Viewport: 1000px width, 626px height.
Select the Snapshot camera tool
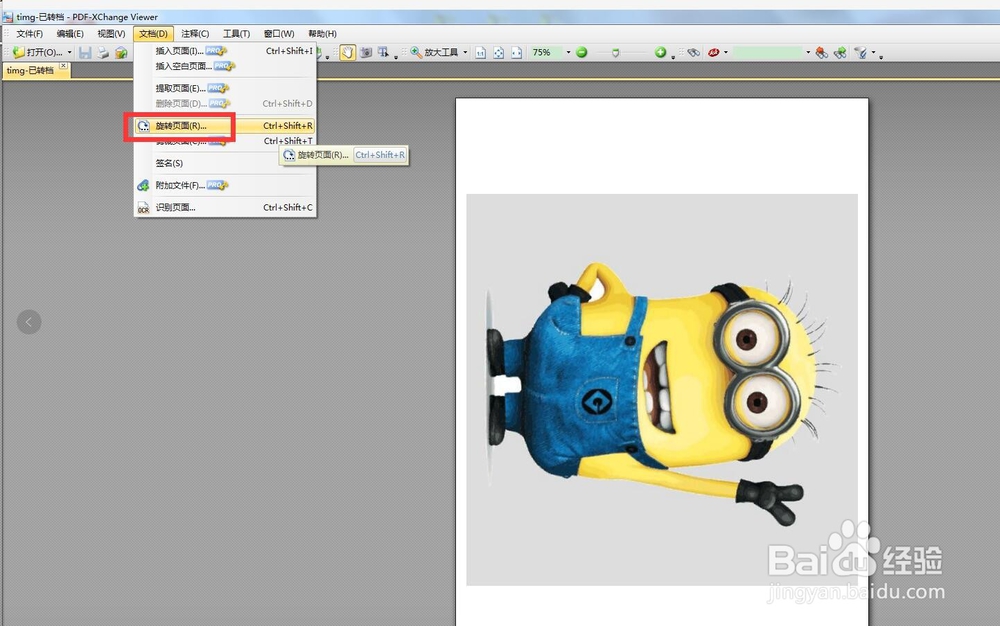pos(365,52)
